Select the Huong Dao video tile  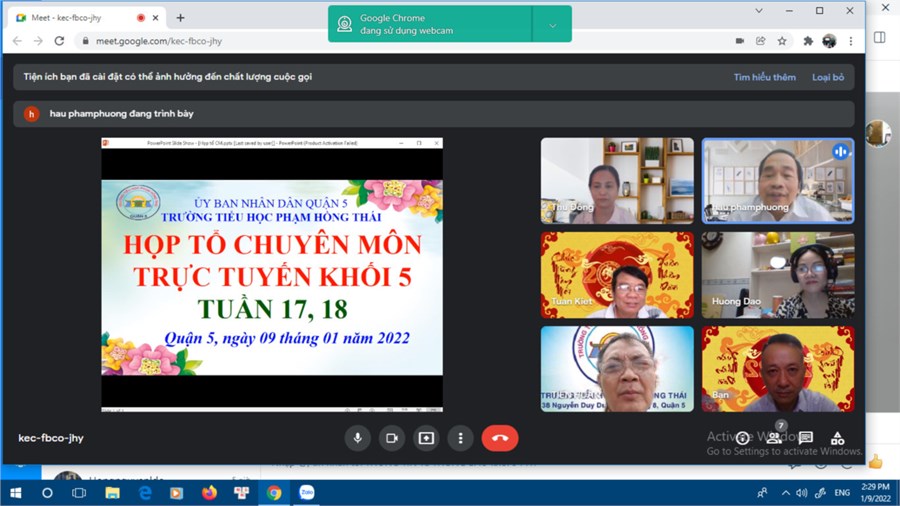coord(777,275)
